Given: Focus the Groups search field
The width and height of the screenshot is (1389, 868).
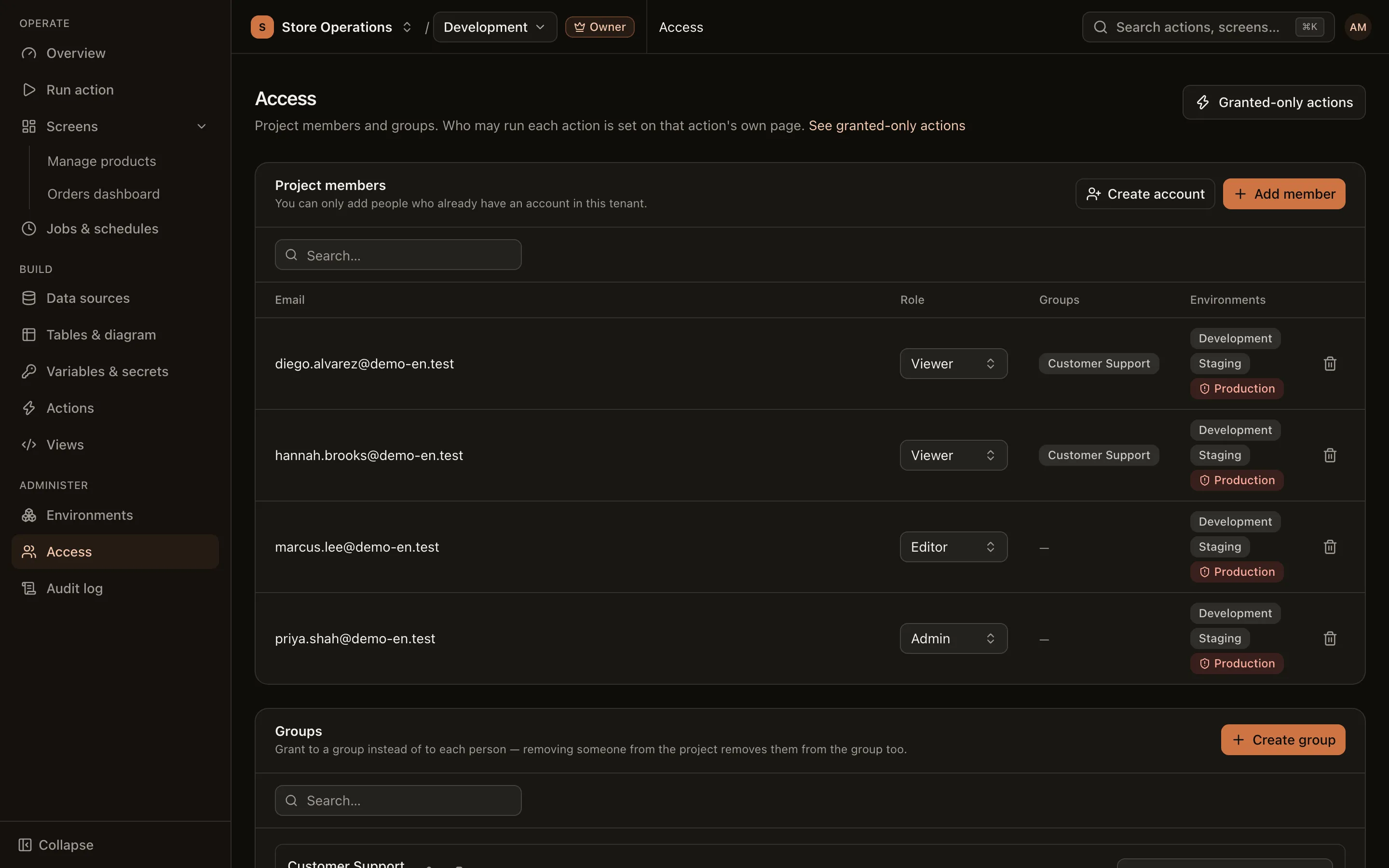Looking at the screenshot, I should click(x=398, y=800).
